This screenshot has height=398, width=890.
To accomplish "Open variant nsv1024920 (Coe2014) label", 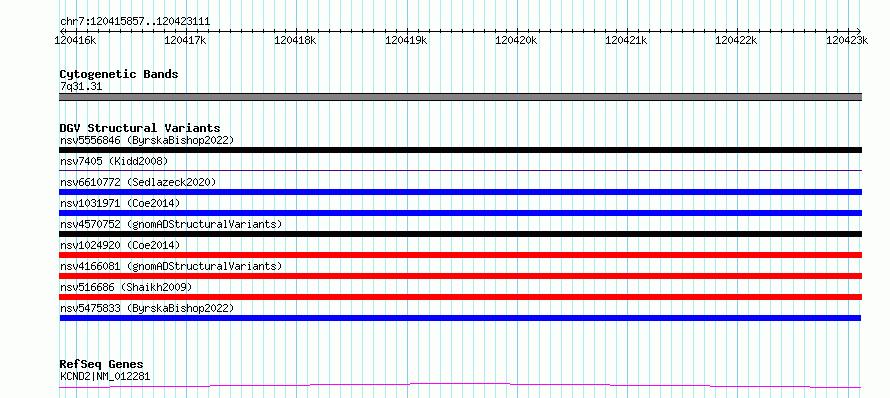I will pyautogui.click(x=120, y=245).
